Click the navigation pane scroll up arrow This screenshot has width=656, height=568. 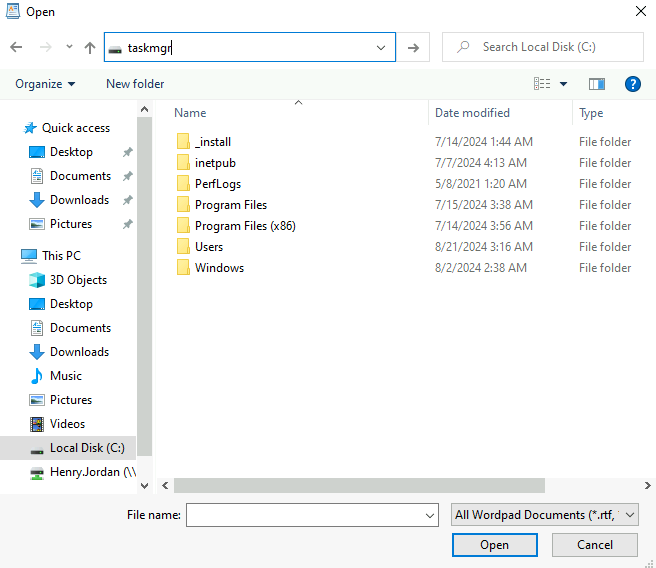point(144,110)
